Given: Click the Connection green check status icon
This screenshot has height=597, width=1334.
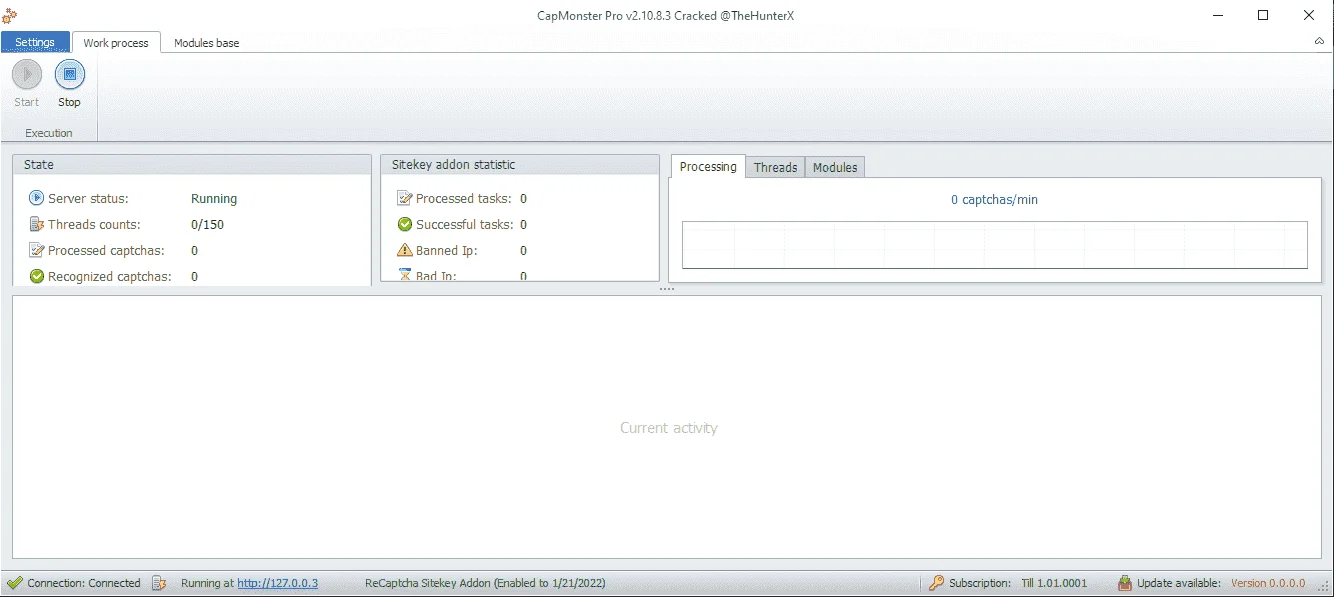Looking at the screenshot, I should 15,583.
